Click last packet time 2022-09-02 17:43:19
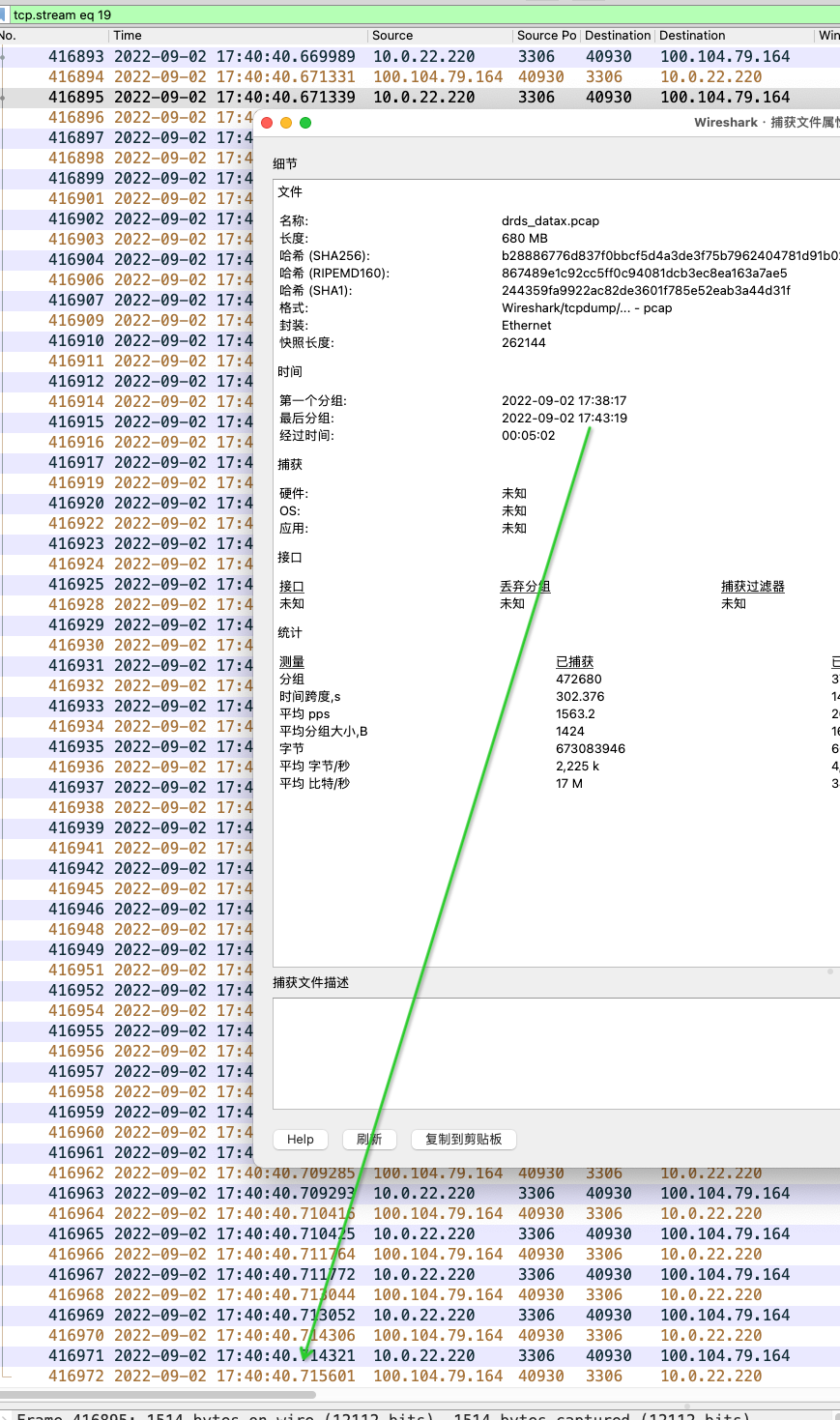This screenshot has width=840, height=1420. click(x=565, y=419)
